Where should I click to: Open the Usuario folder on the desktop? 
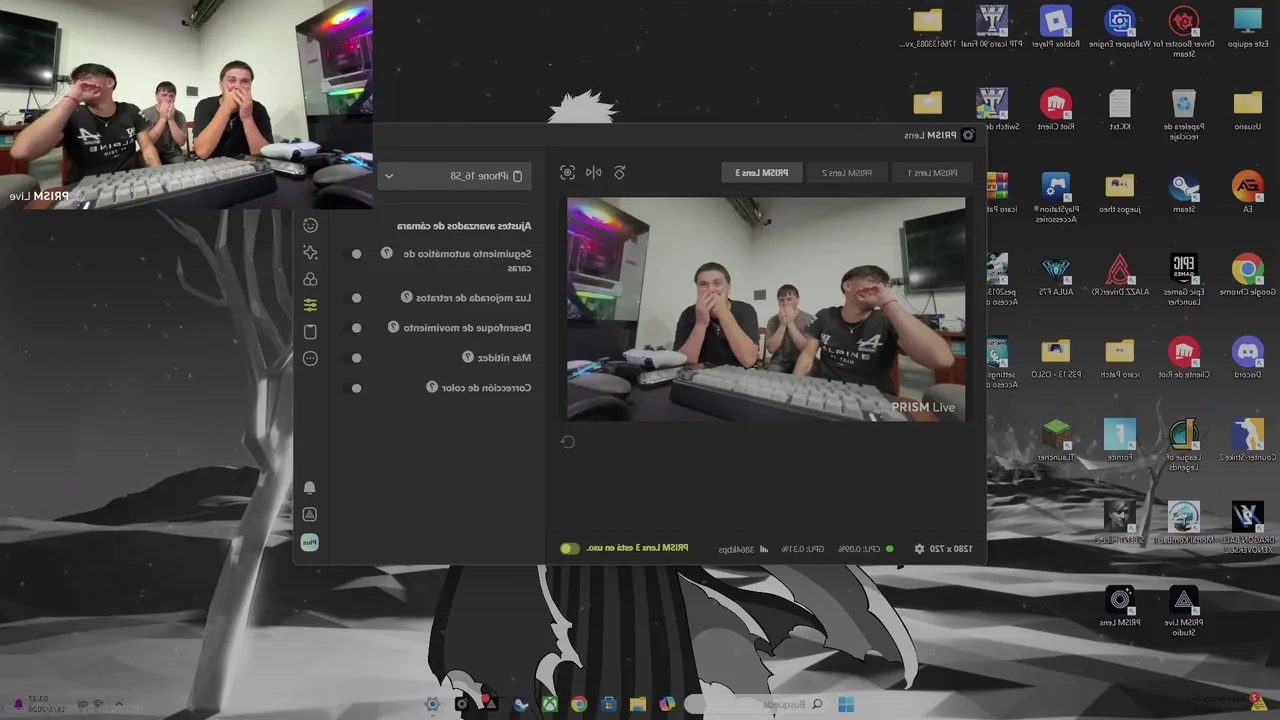[1247, 110]
